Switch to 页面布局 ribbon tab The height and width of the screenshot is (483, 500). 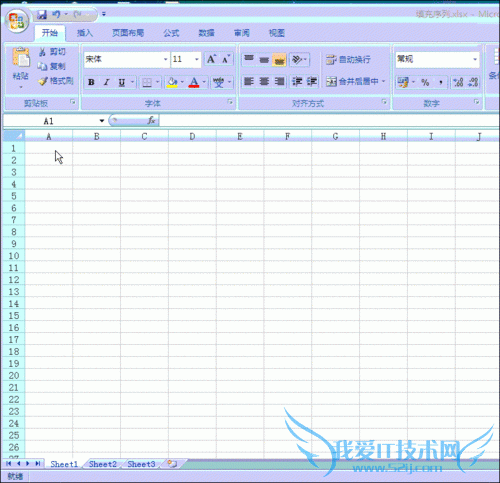128,33
